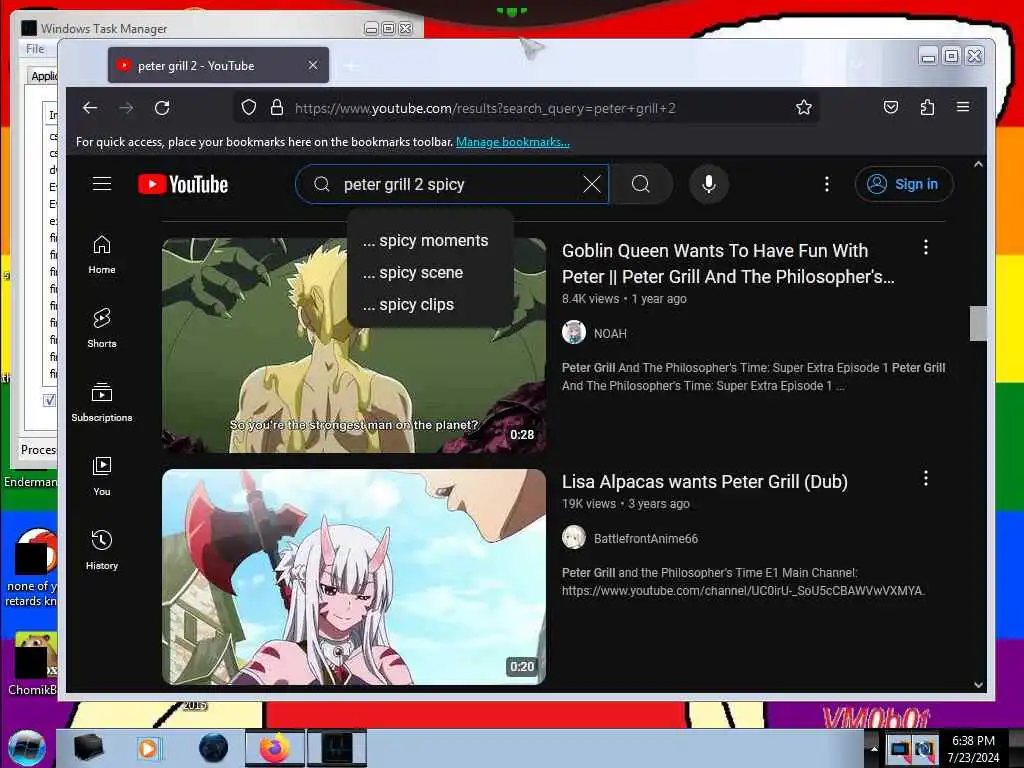Open Goblin Queen Wants To Have Fun video title

tap(728, 264)
